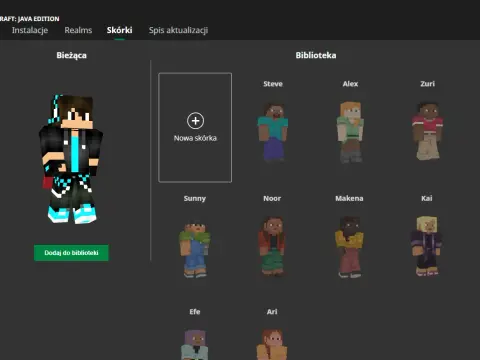This screenshot has height=360, width=480.
Task: Switch to the Realms tab
Action: pos(78,30)
